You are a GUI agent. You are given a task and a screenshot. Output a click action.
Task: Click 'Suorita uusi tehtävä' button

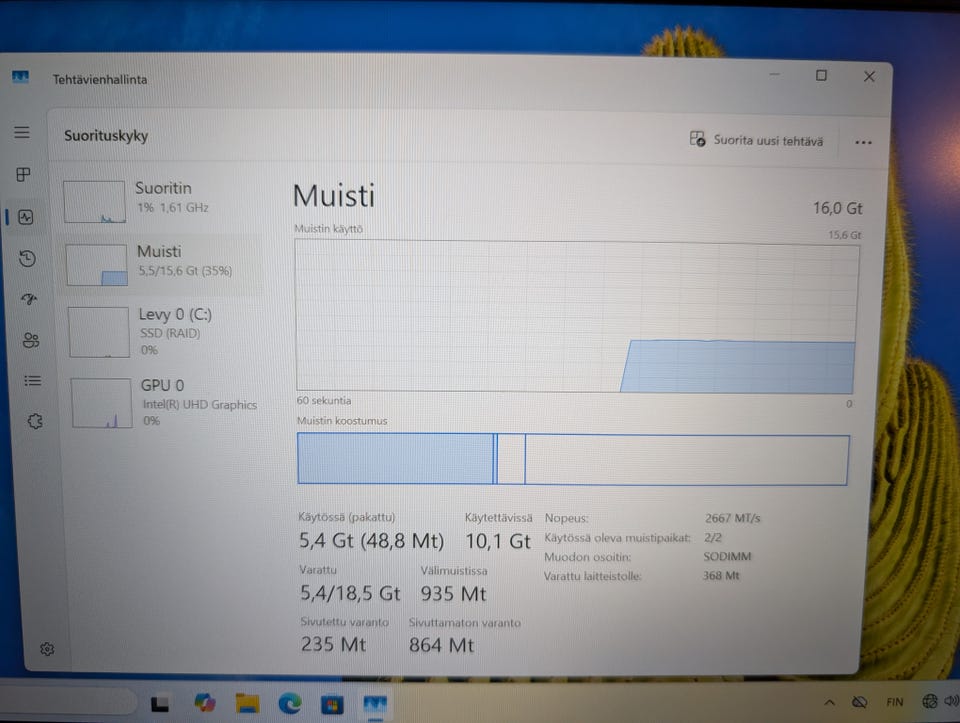(757, 140)
